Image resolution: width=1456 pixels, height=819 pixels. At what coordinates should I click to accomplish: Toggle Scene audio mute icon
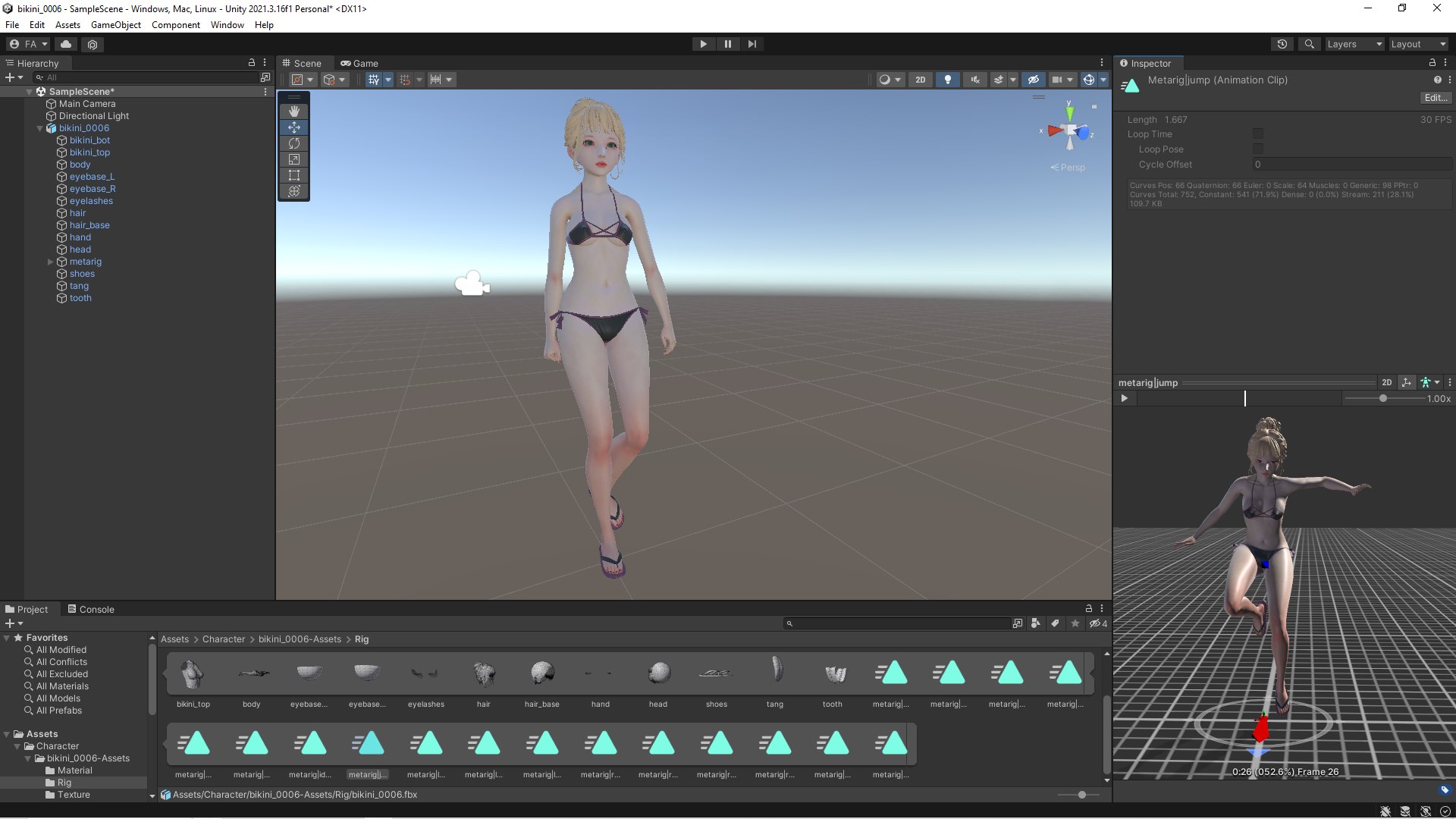(974, 80)
